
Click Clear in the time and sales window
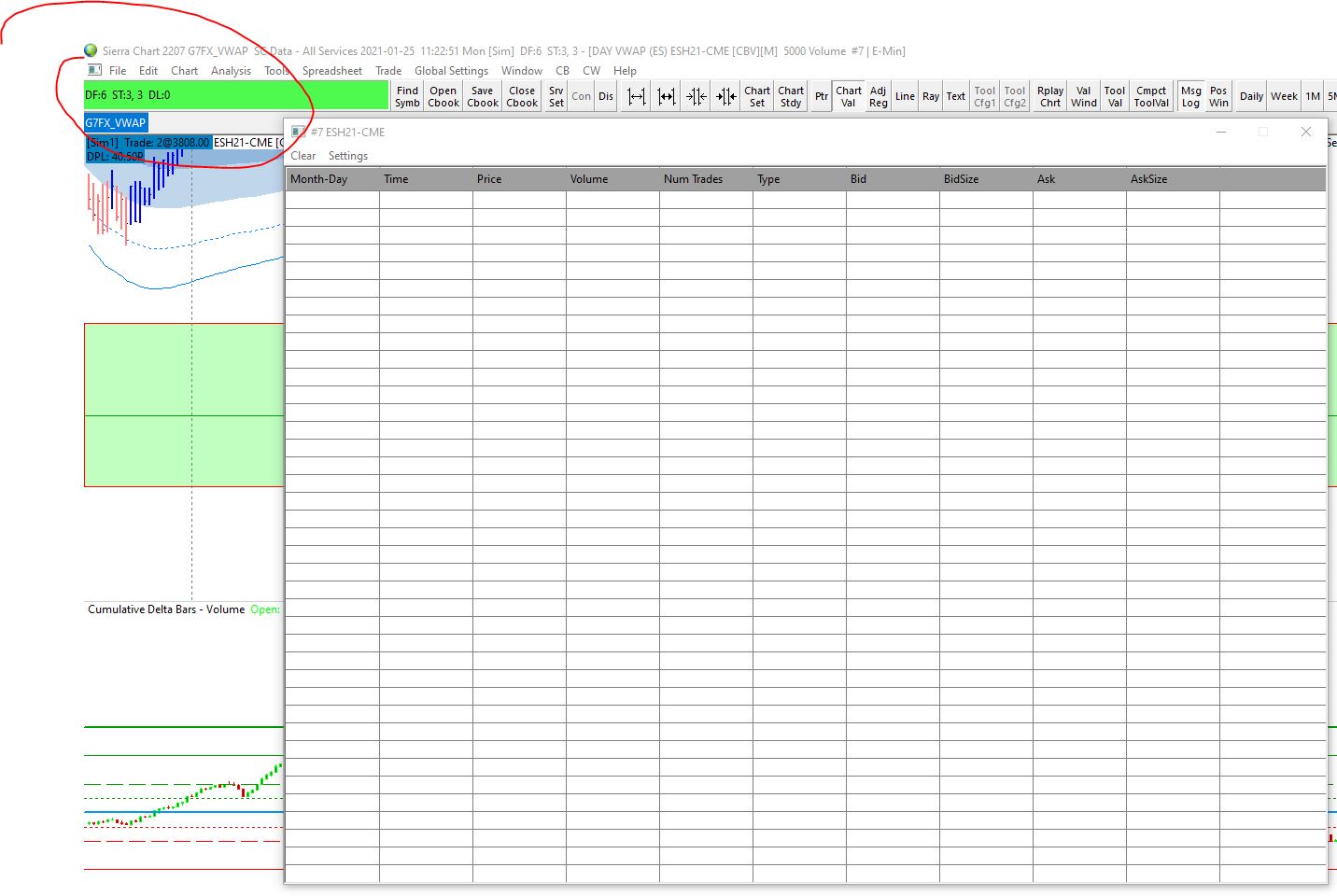click(303, 156)
